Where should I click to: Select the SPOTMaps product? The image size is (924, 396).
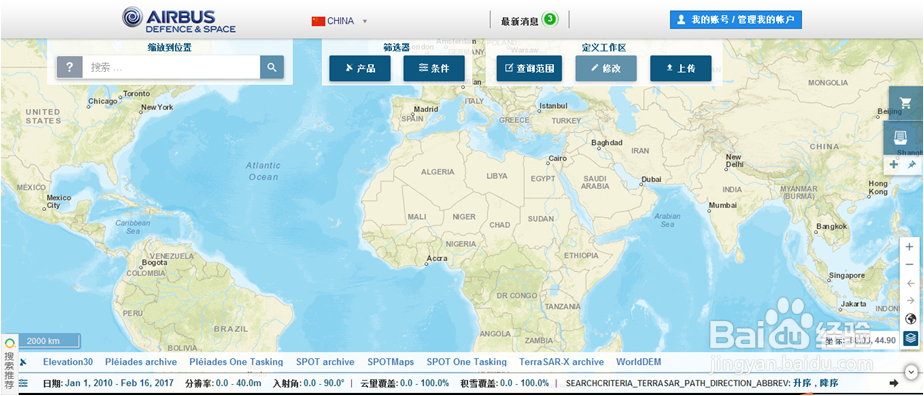(x=391, y=362)
